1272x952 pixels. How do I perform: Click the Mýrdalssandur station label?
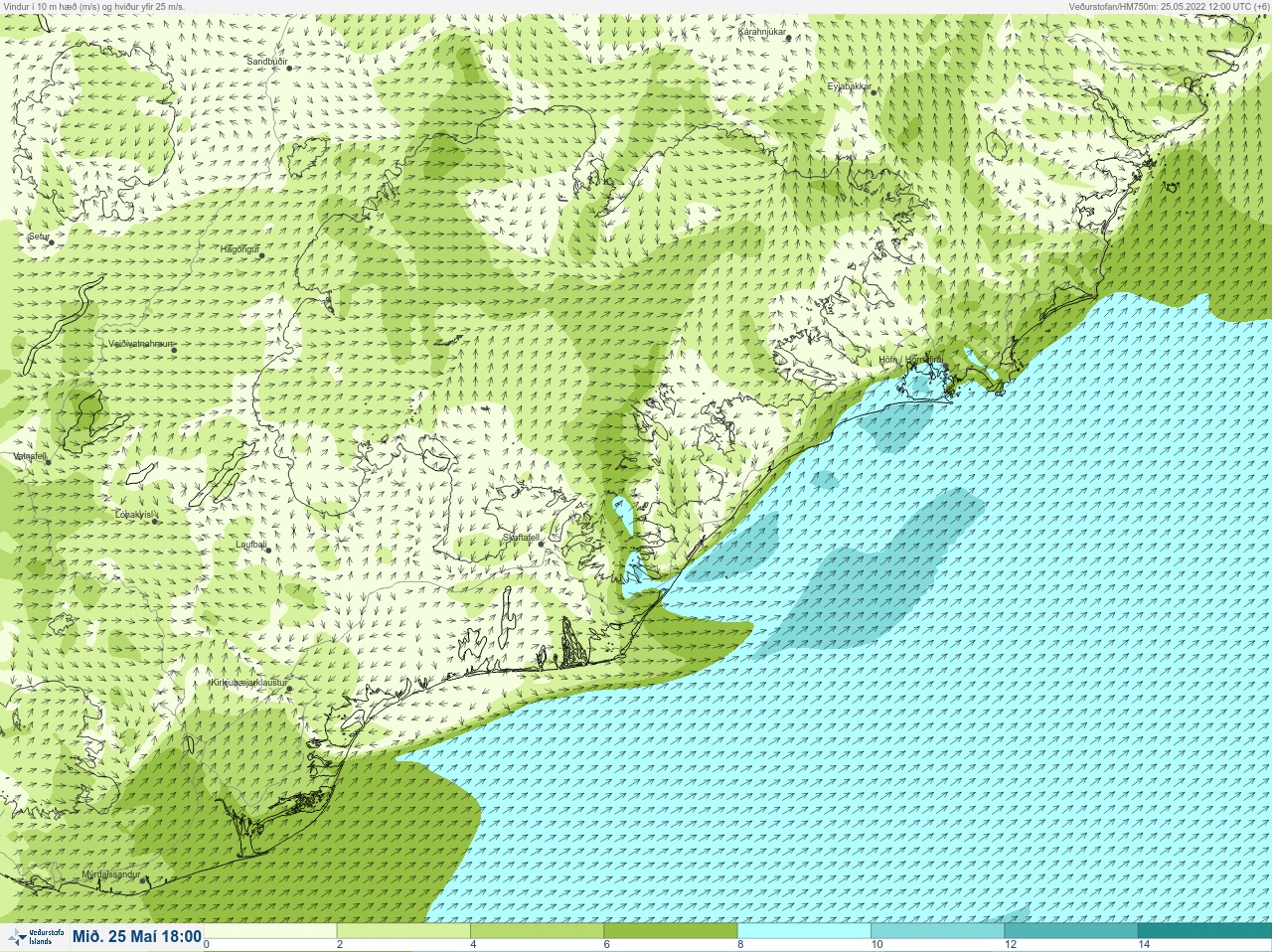[110, 874]
